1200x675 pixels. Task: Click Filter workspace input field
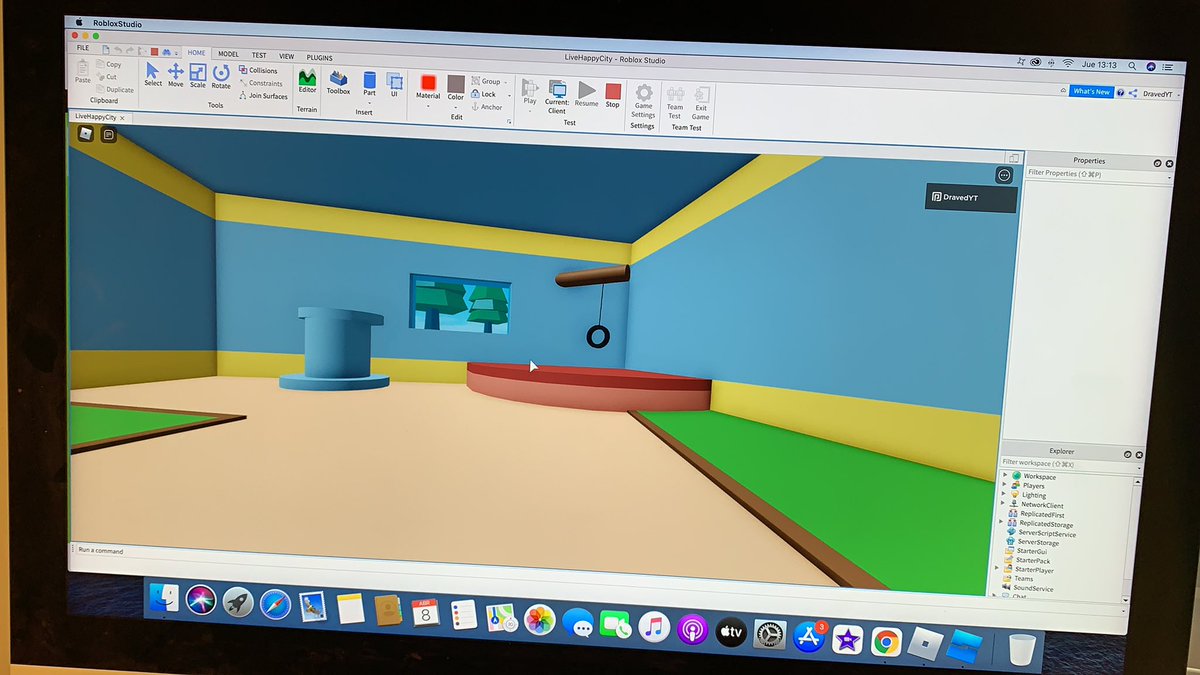pyautogui.click(x=1069, y=464)
